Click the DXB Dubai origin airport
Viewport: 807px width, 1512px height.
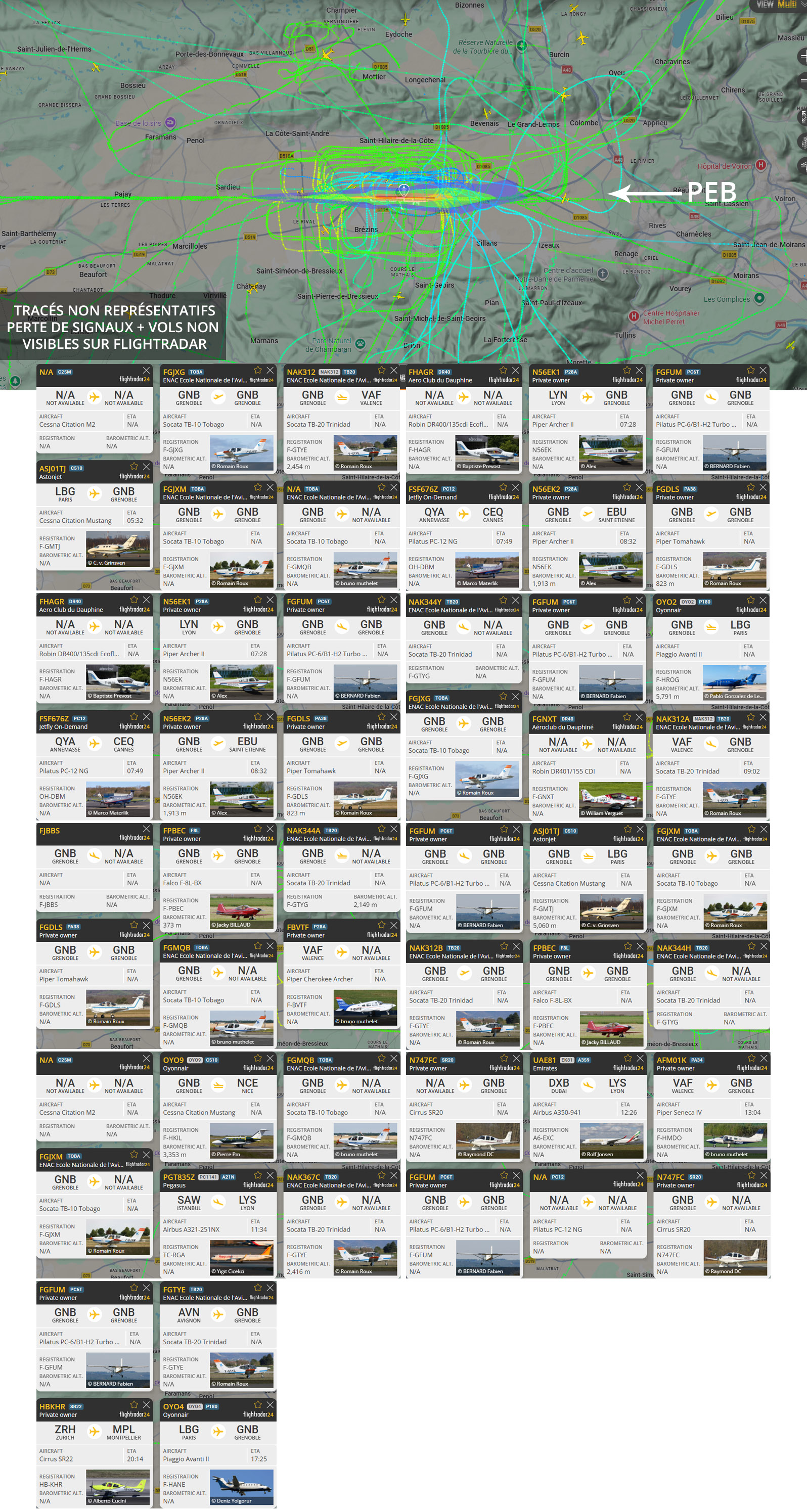[x=559, y=1085]
